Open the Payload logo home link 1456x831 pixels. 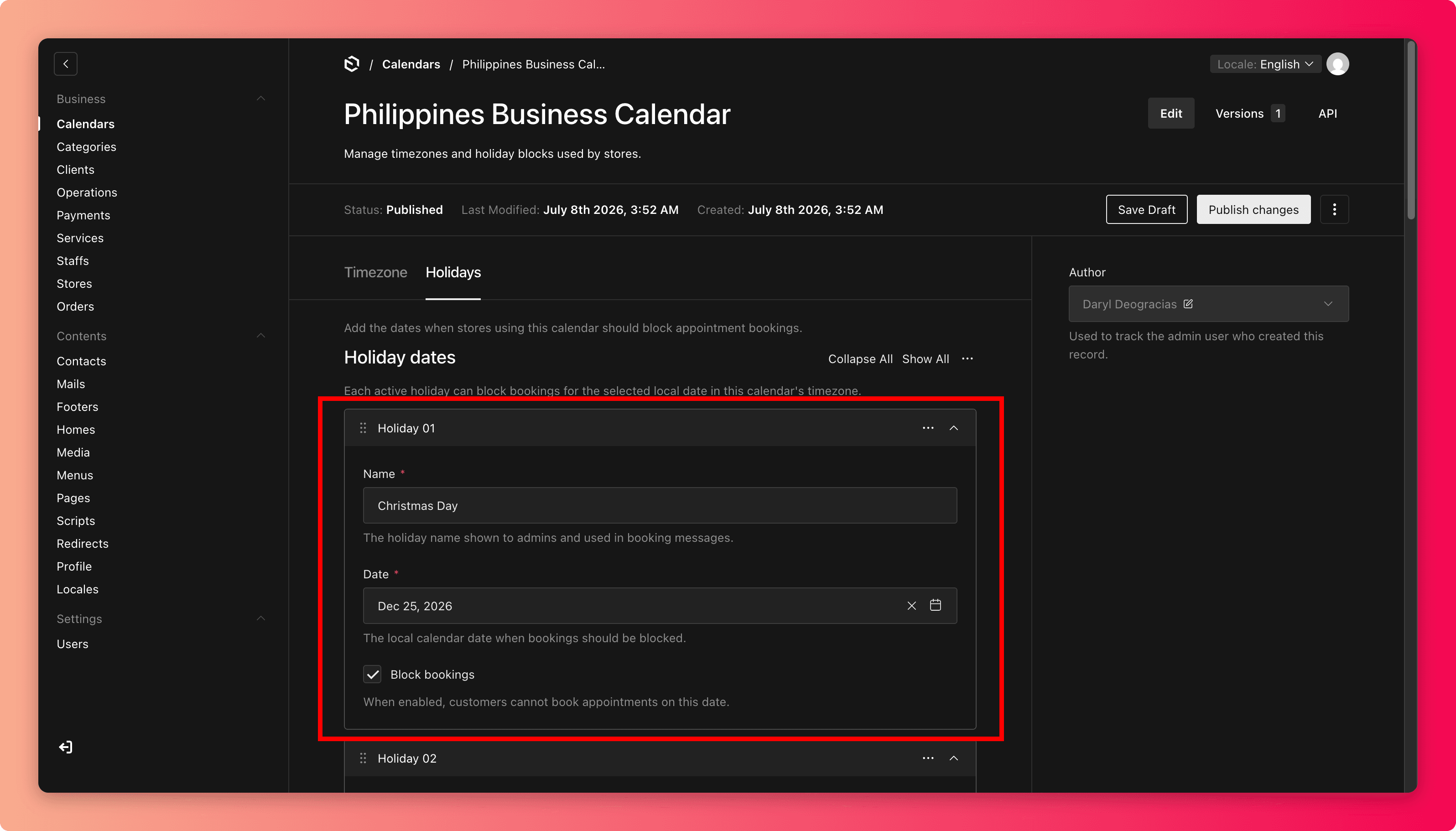[352, 64]
